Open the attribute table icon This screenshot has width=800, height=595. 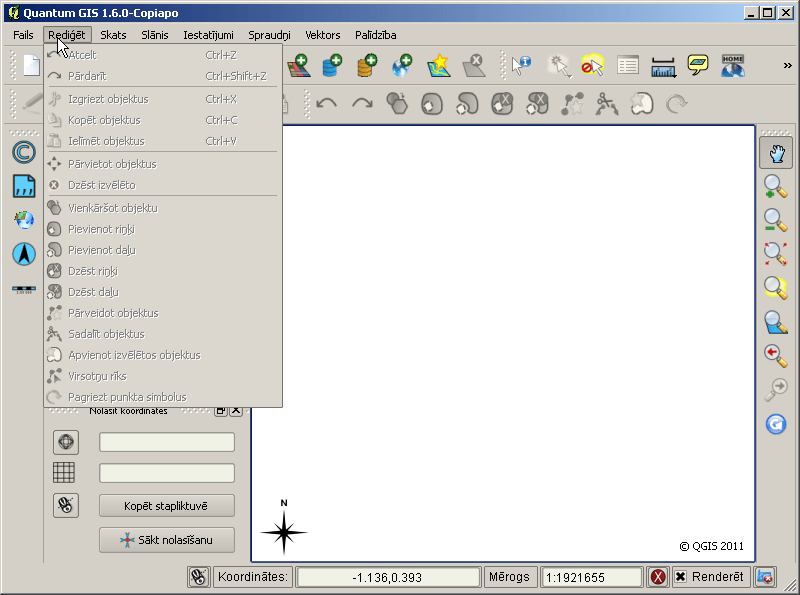coord(628,66)
